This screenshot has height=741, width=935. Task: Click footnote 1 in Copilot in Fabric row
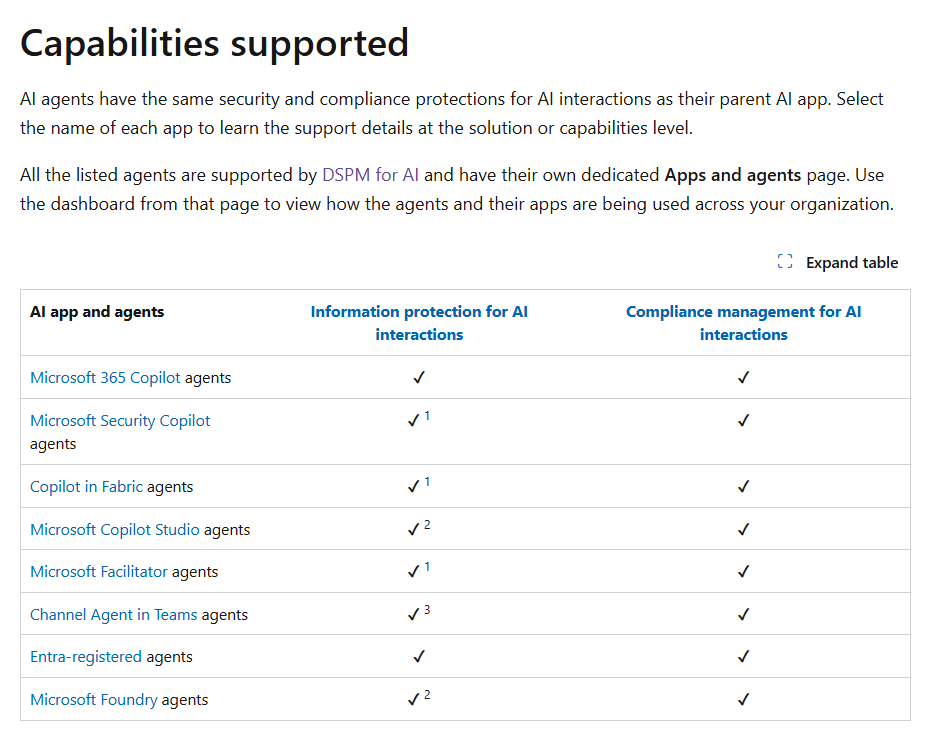coord(427,482)
